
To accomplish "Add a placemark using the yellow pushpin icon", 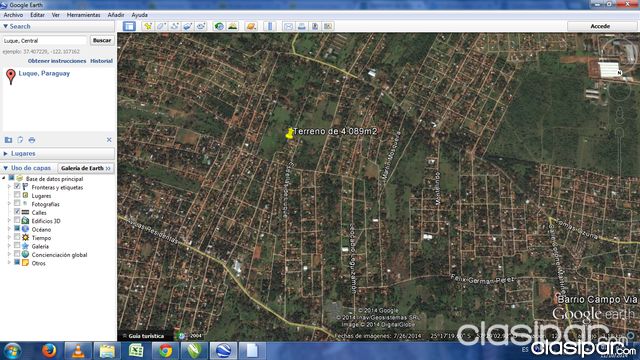I will click(148, 26).
